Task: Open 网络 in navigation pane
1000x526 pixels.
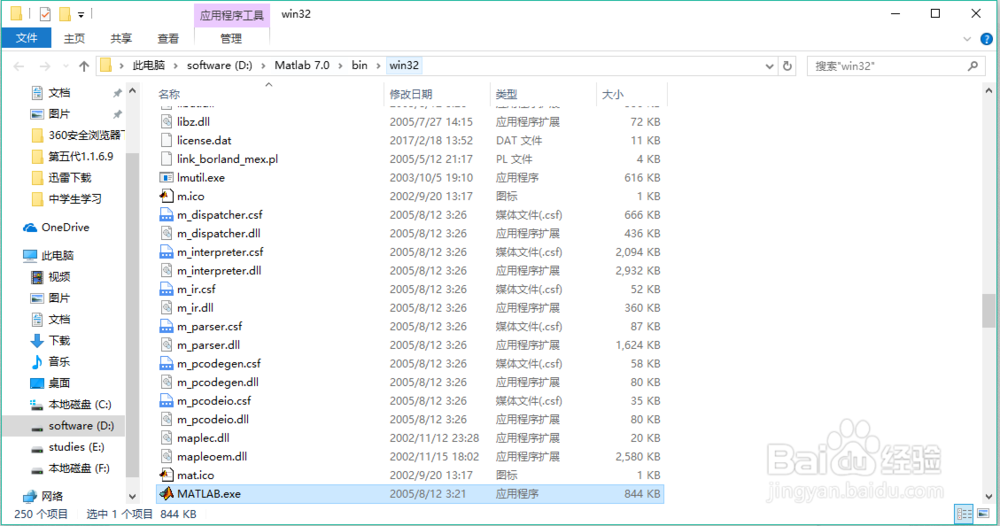Action: point(43,496)
